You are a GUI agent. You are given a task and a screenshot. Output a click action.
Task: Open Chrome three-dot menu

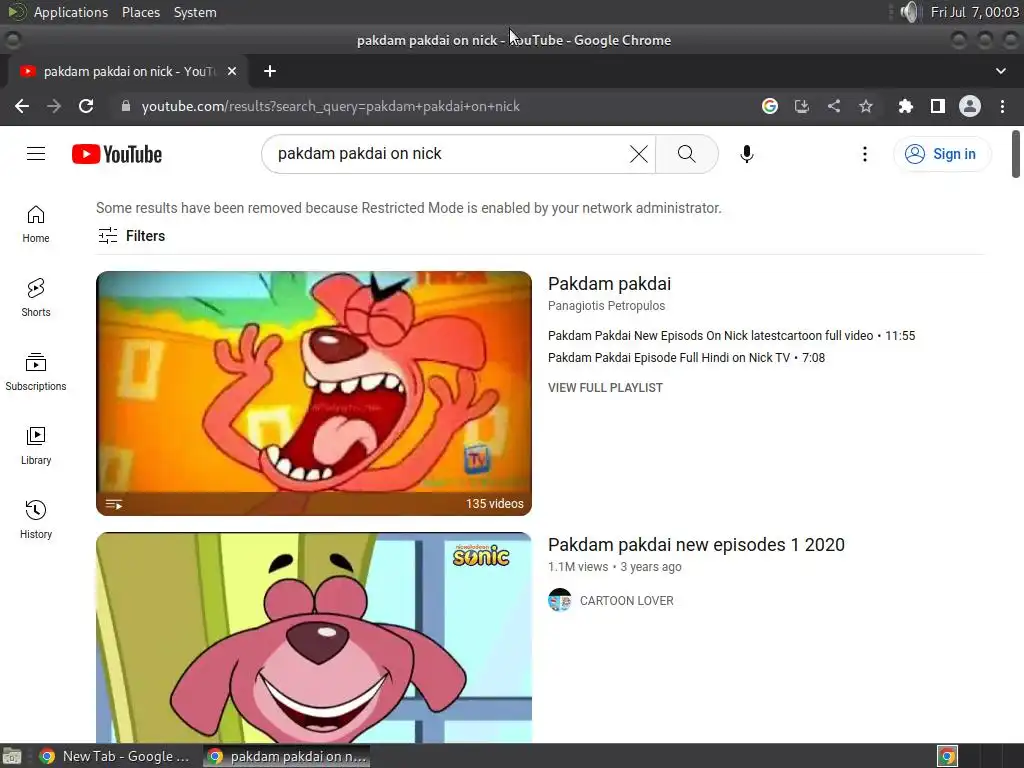coord(1002,106)
